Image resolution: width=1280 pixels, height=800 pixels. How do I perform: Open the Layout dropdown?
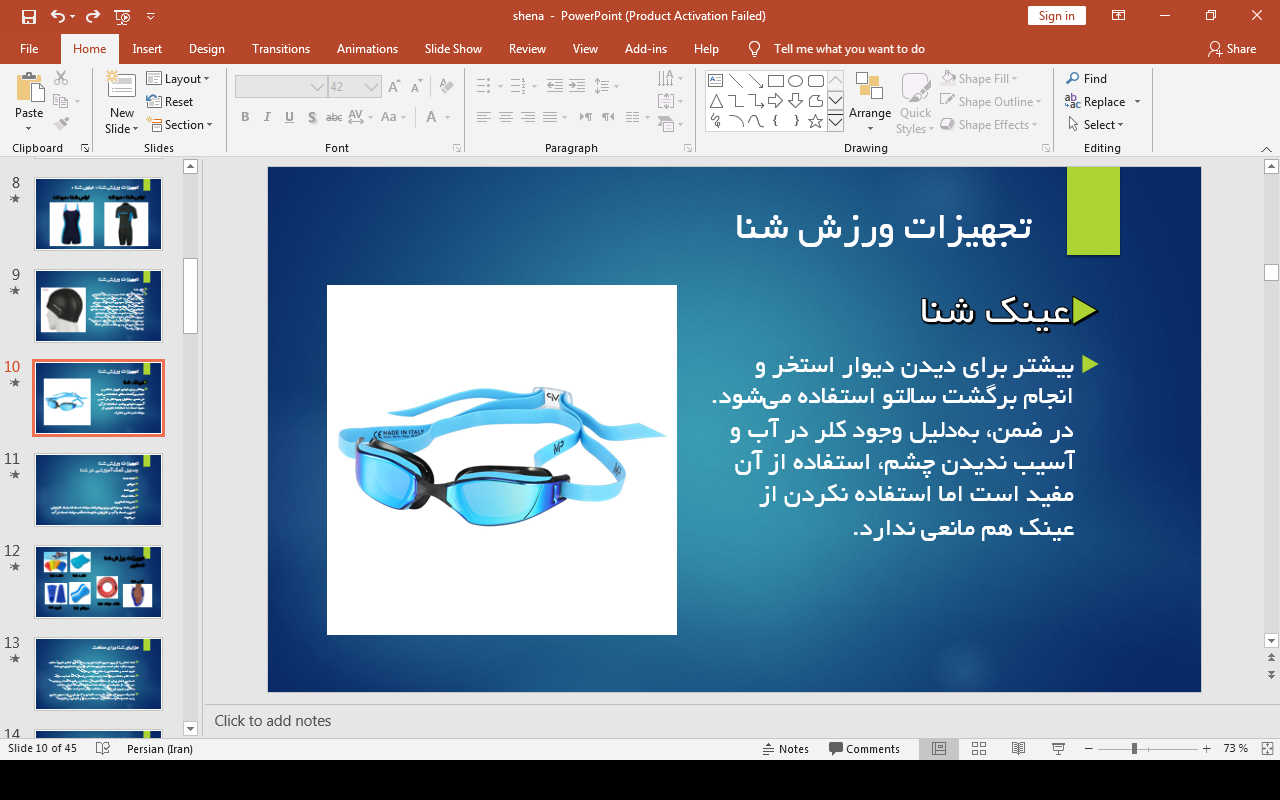[178, 79]
